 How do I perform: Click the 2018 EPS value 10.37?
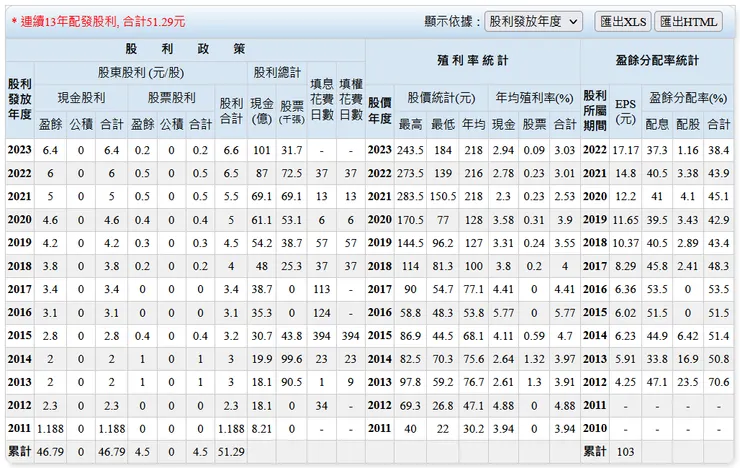tap(625, 243)
